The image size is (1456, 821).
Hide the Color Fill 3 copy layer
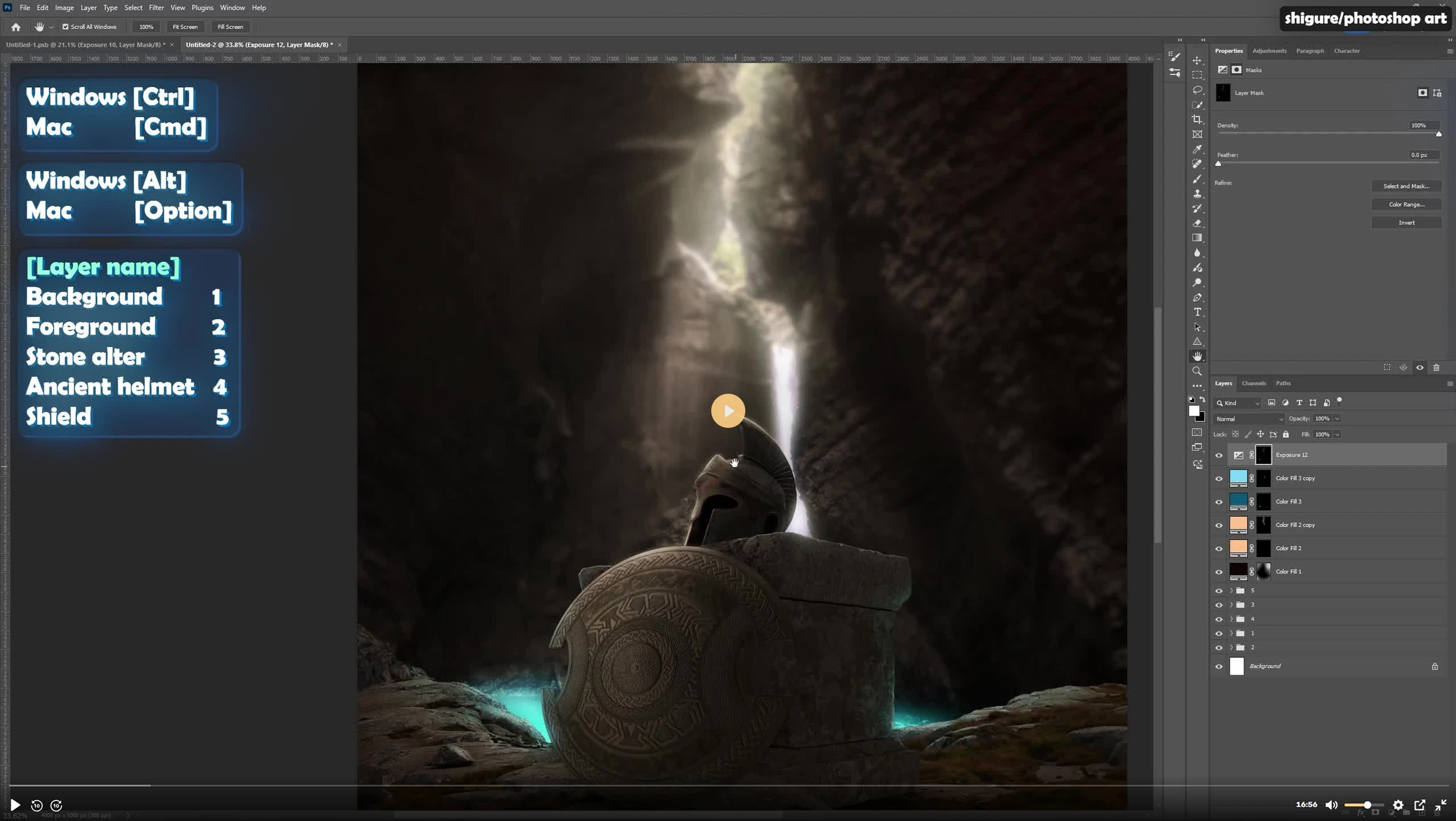point(1219,479)
